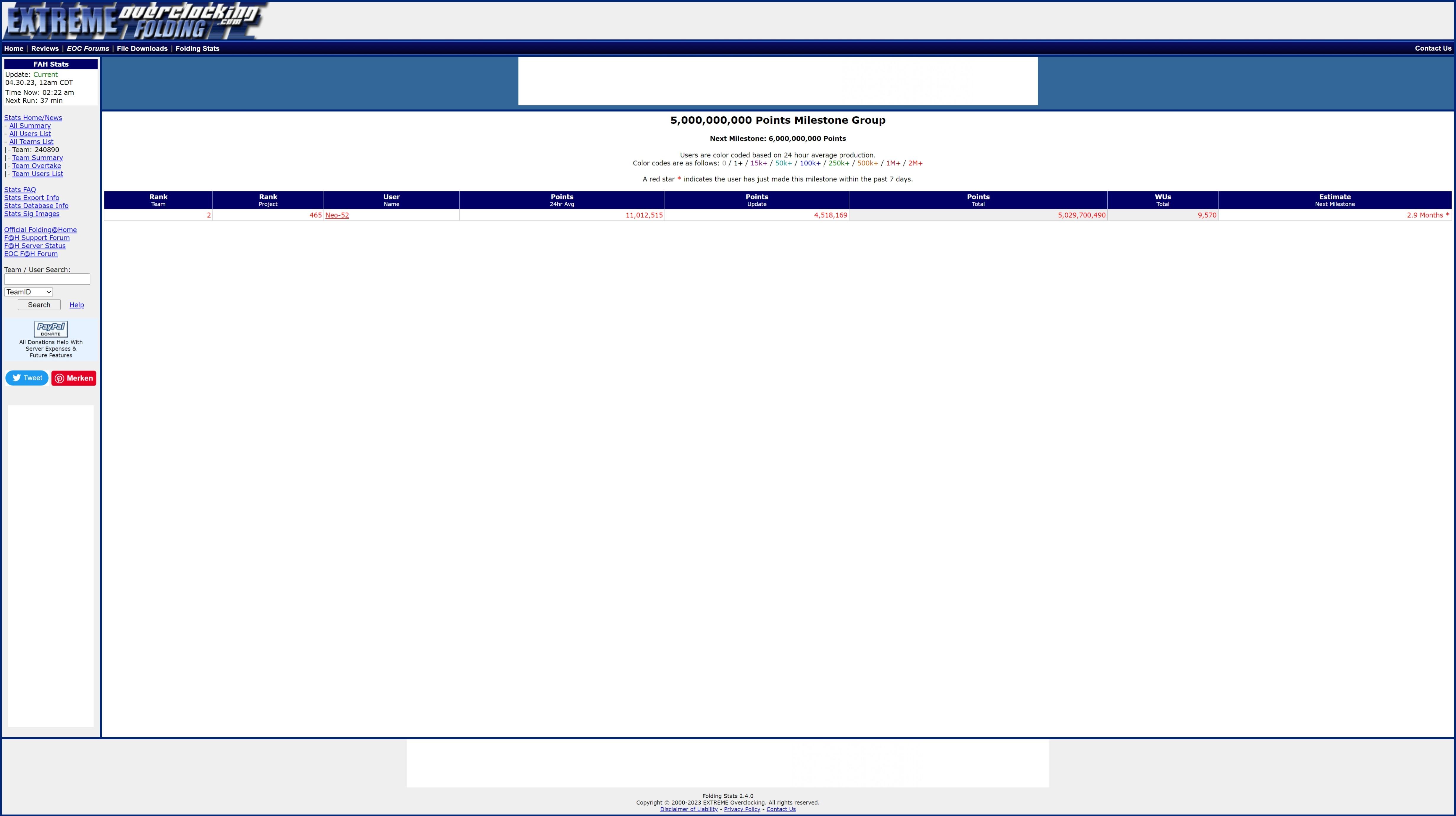Open the All Teams List link
Viewport: 1456px width, 816px height.
click(x=32, y=142)
